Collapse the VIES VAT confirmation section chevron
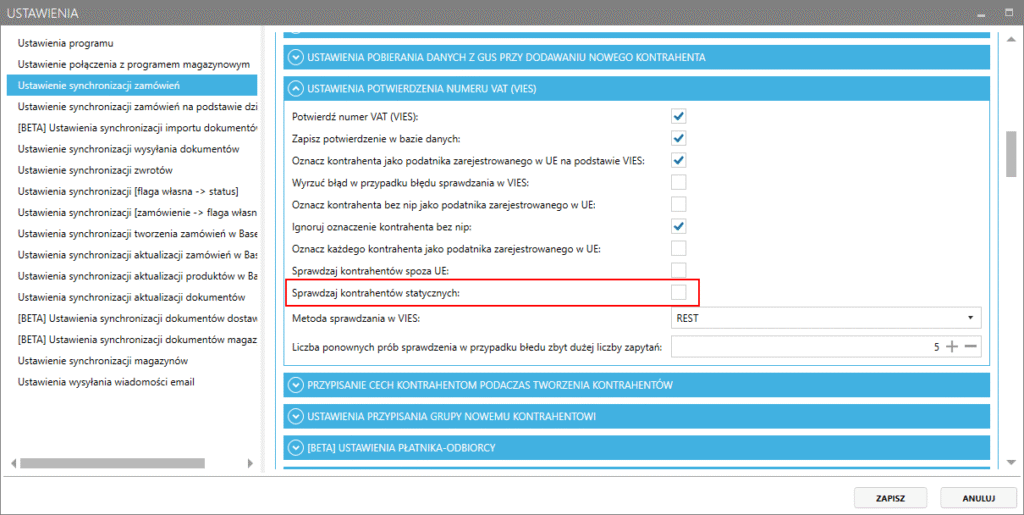The height and width of the screenshot is (515, 1024). click(295, 88)
